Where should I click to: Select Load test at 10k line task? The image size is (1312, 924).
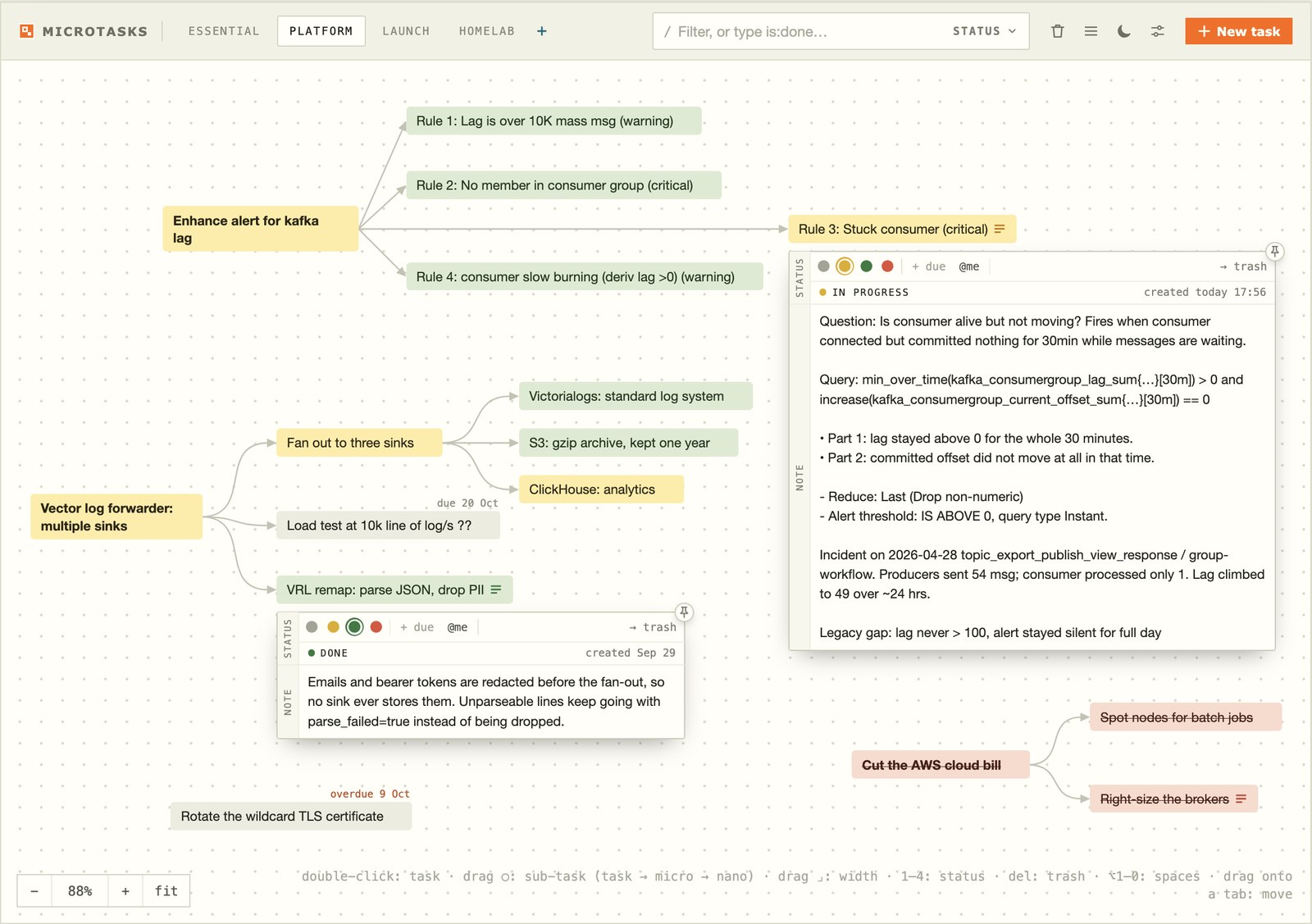388,526
